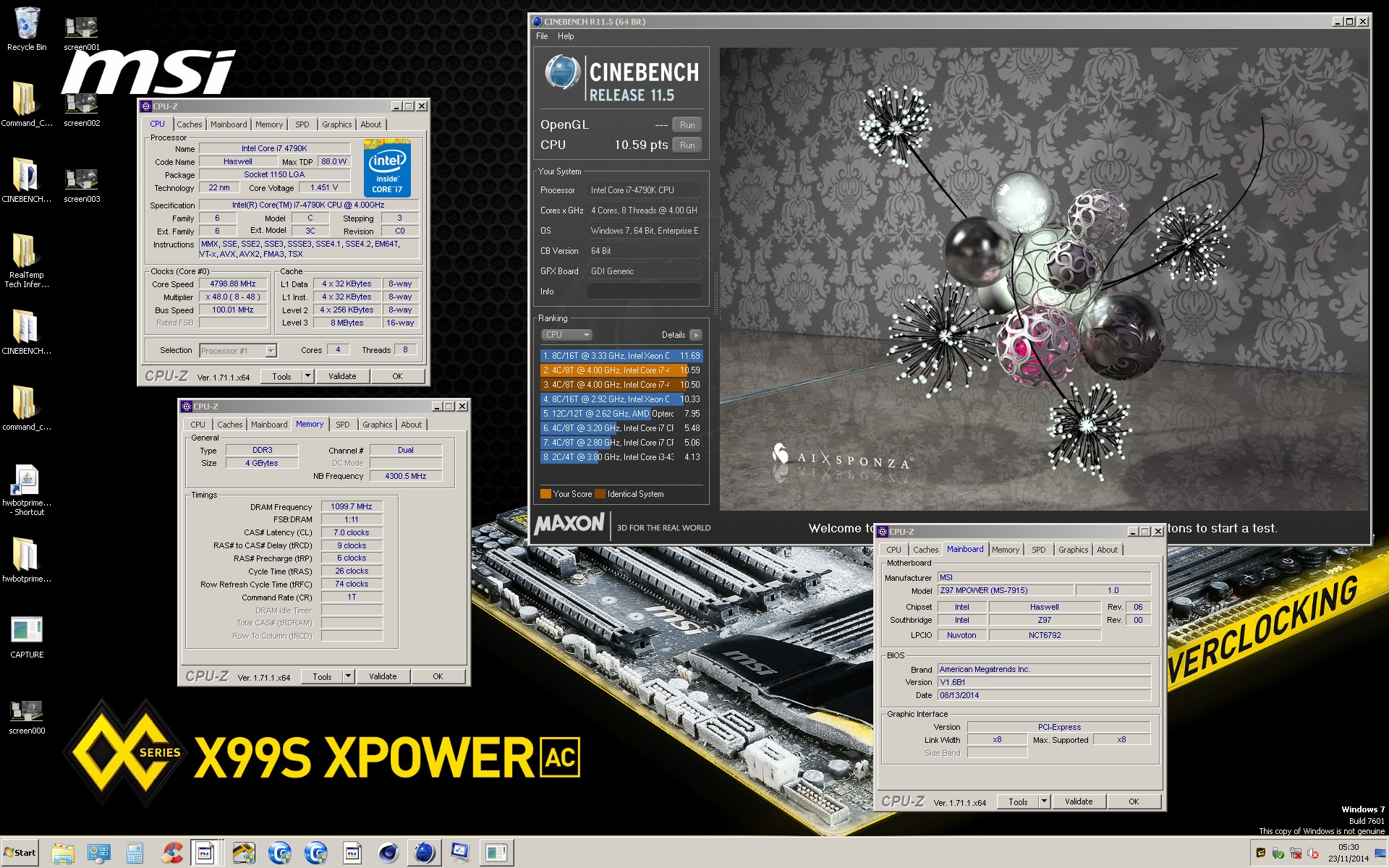Open the File menu in CINEBENCH
The width and height of the screenshot is (1389, 868).
pos(542,36)
